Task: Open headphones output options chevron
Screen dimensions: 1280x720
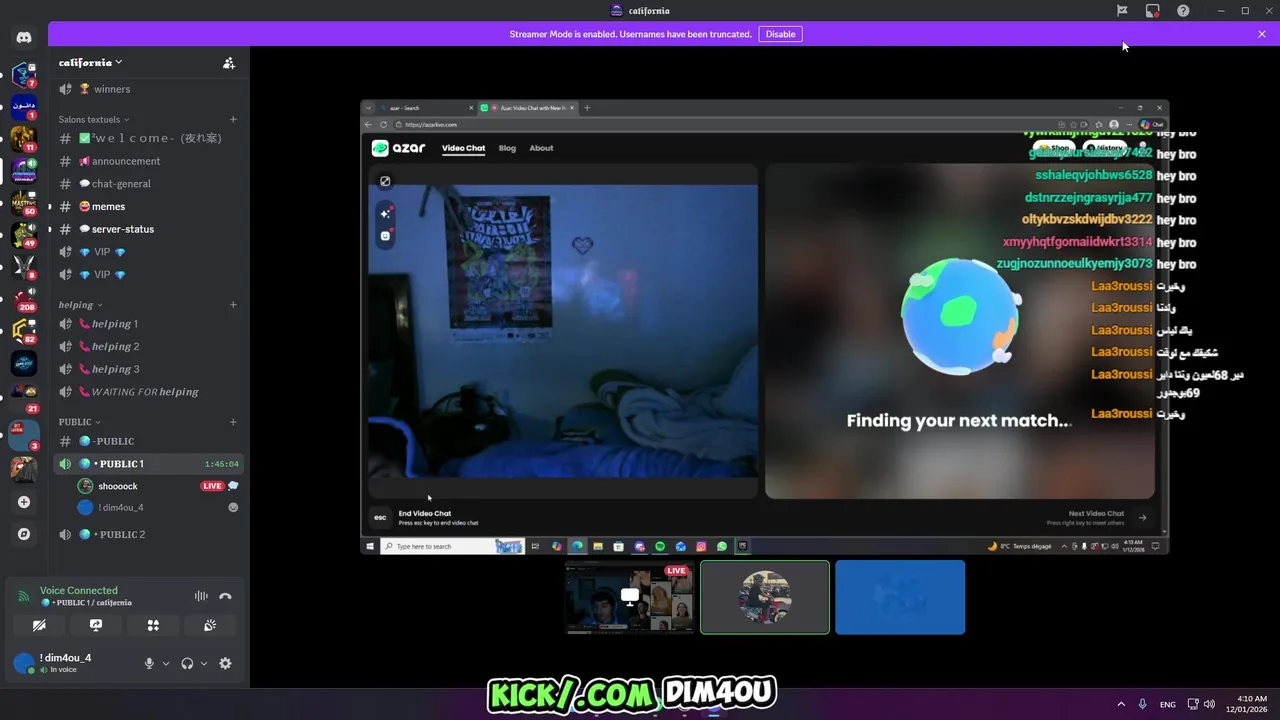Action: (204, 663)
